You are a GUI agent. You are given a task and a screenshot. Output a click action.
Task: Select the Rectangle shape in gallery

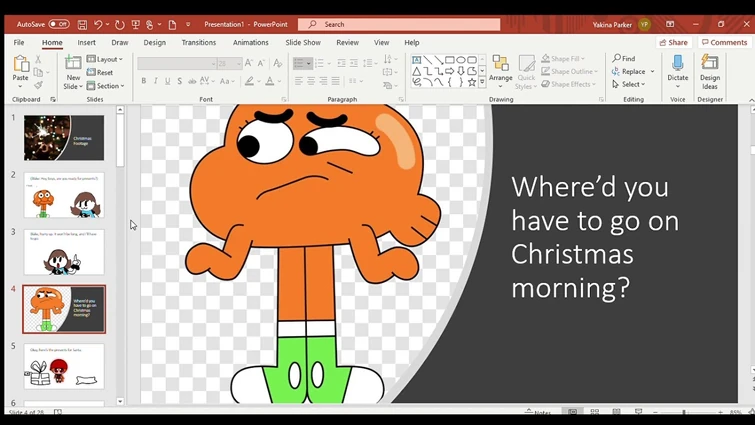pyautogui.click(x=450, y=60)
